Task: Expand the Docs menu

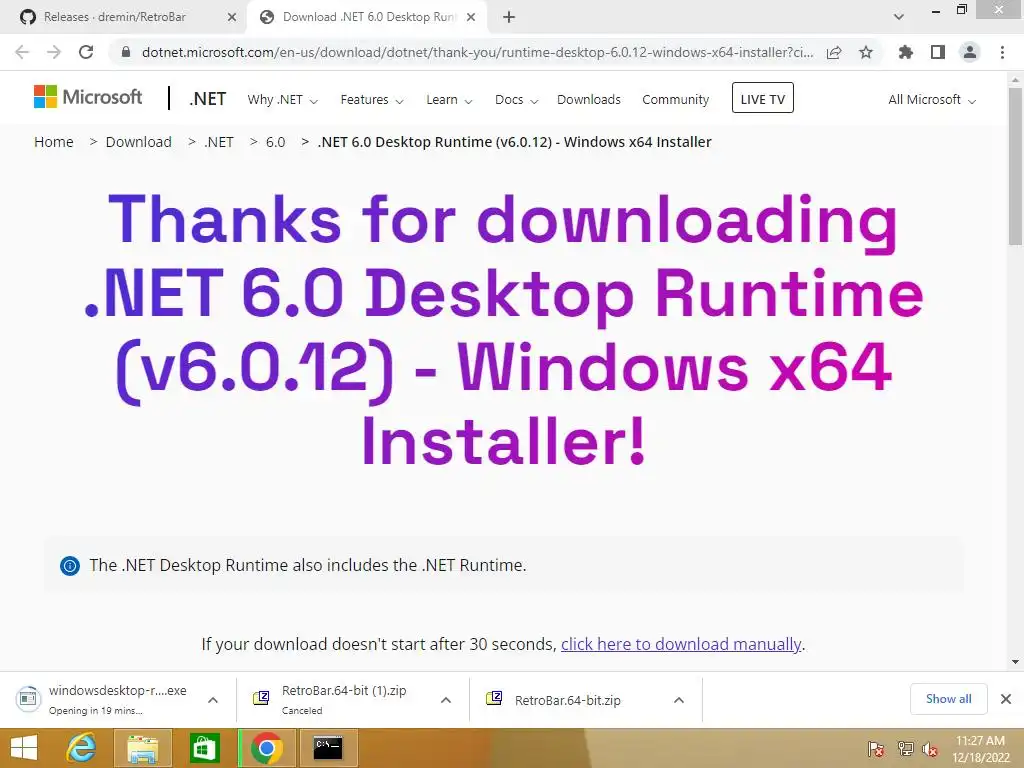Action: 516,100
